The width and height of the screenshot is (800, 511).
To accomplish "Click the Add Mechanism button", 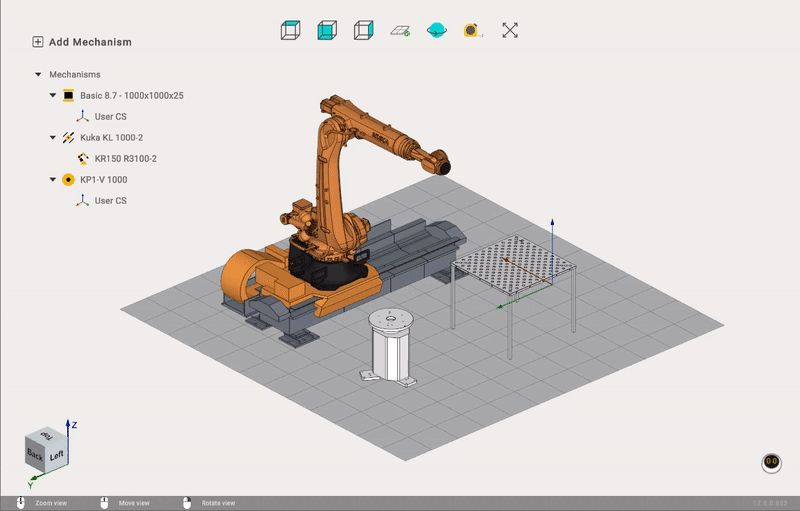I will 82,42.
